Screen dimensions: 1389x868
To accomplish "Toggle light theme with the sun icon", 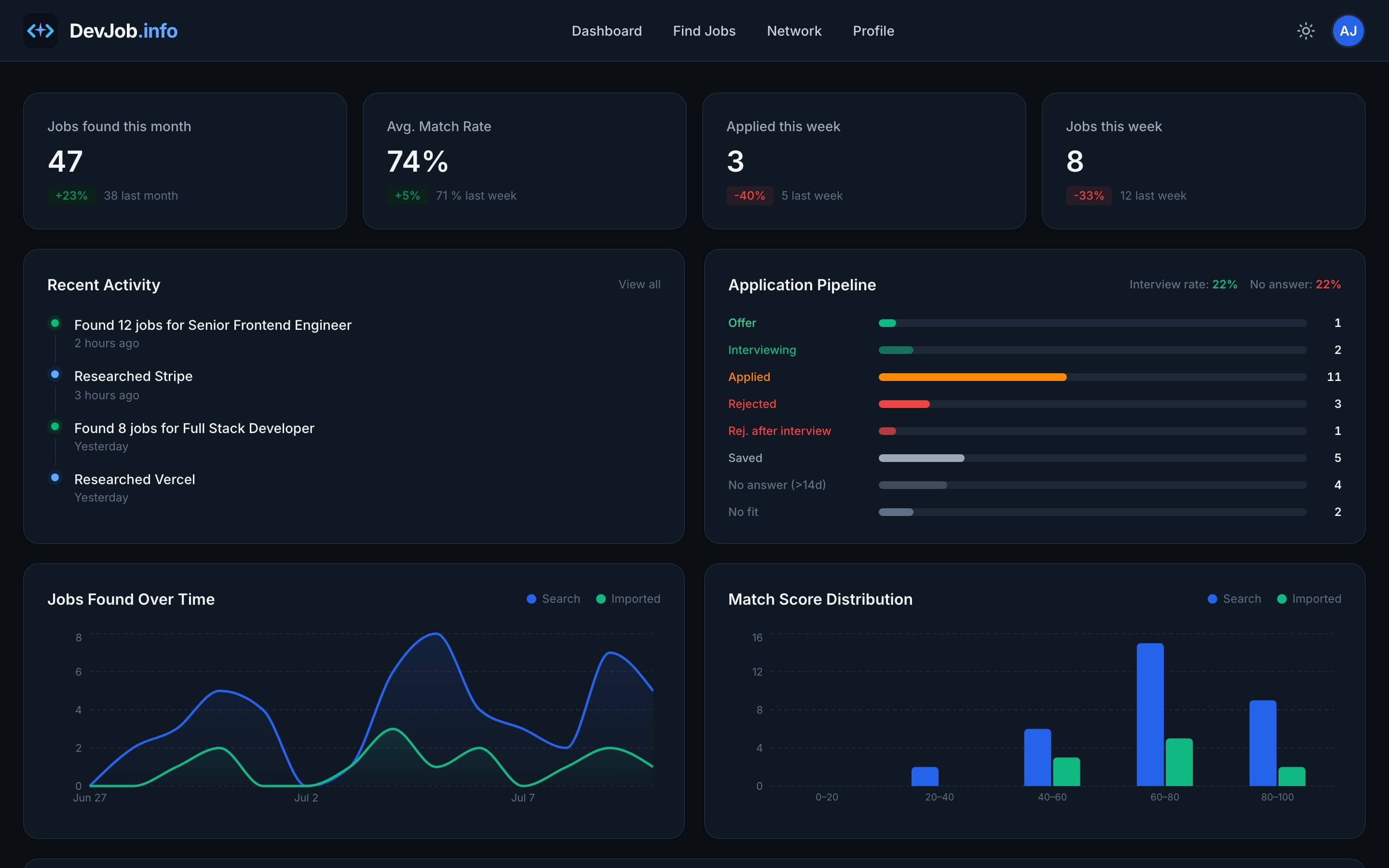I will pyautogui.click(x=1306, y=30).
